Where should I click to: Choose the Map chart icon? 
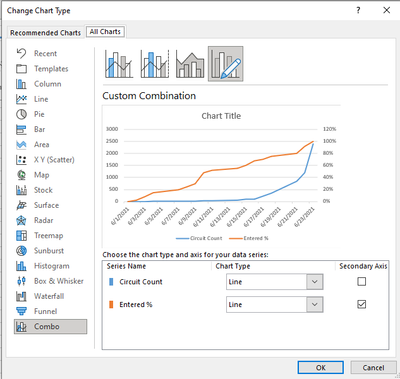click(21, 175)
